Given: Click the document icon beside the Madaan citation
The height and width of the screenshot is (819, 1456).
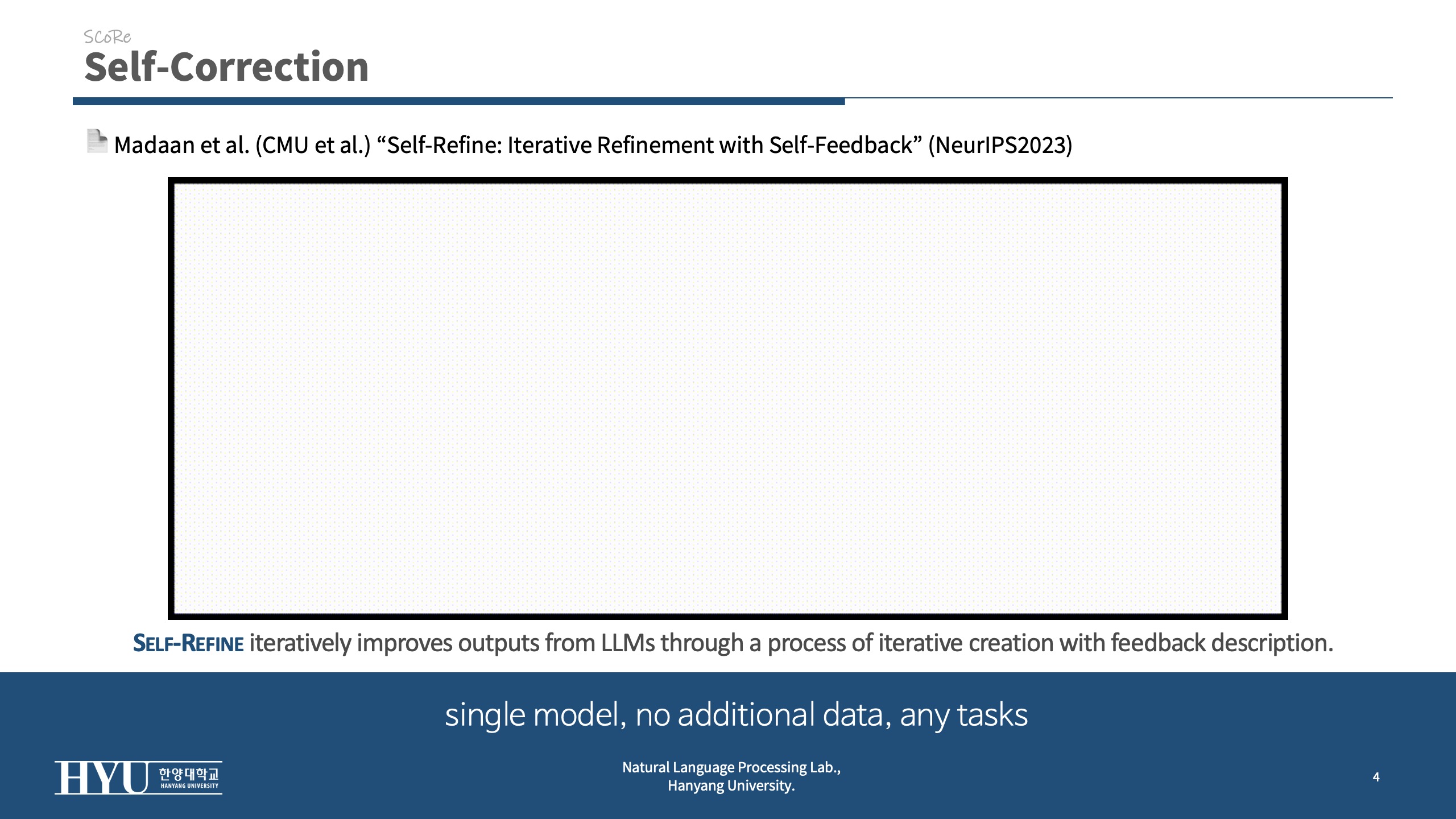Looking at the screenshot, I should pyautogui.click(x=97, y=141).
